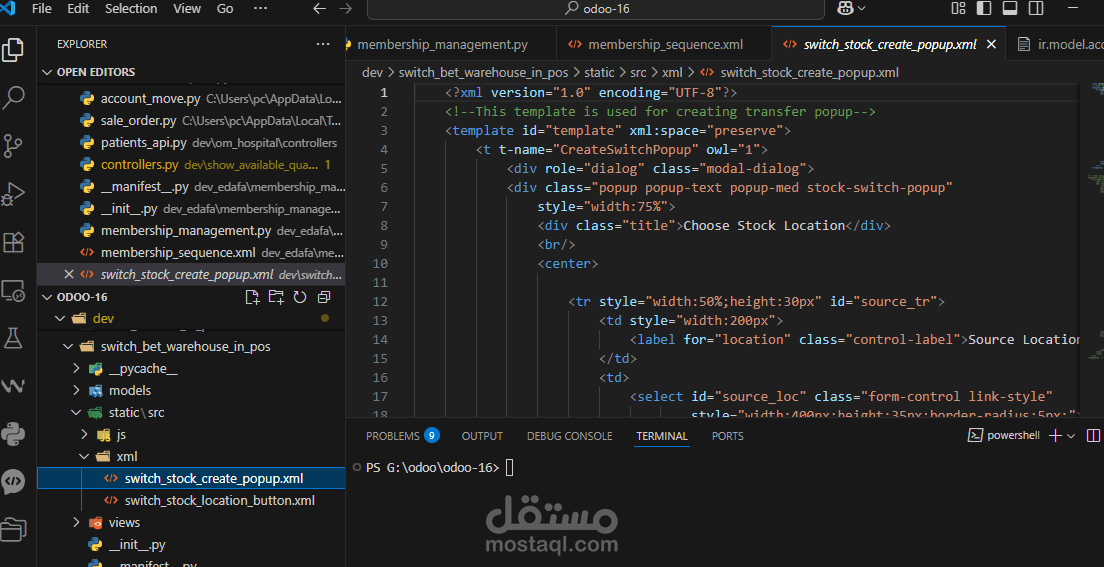Open Run and Debug view
The height and width of the screenshot is (567, 1104).
coord(13,193)
